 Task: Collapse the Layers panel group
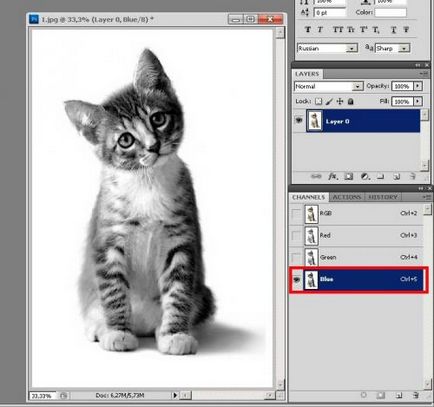(x=418, y=65)
